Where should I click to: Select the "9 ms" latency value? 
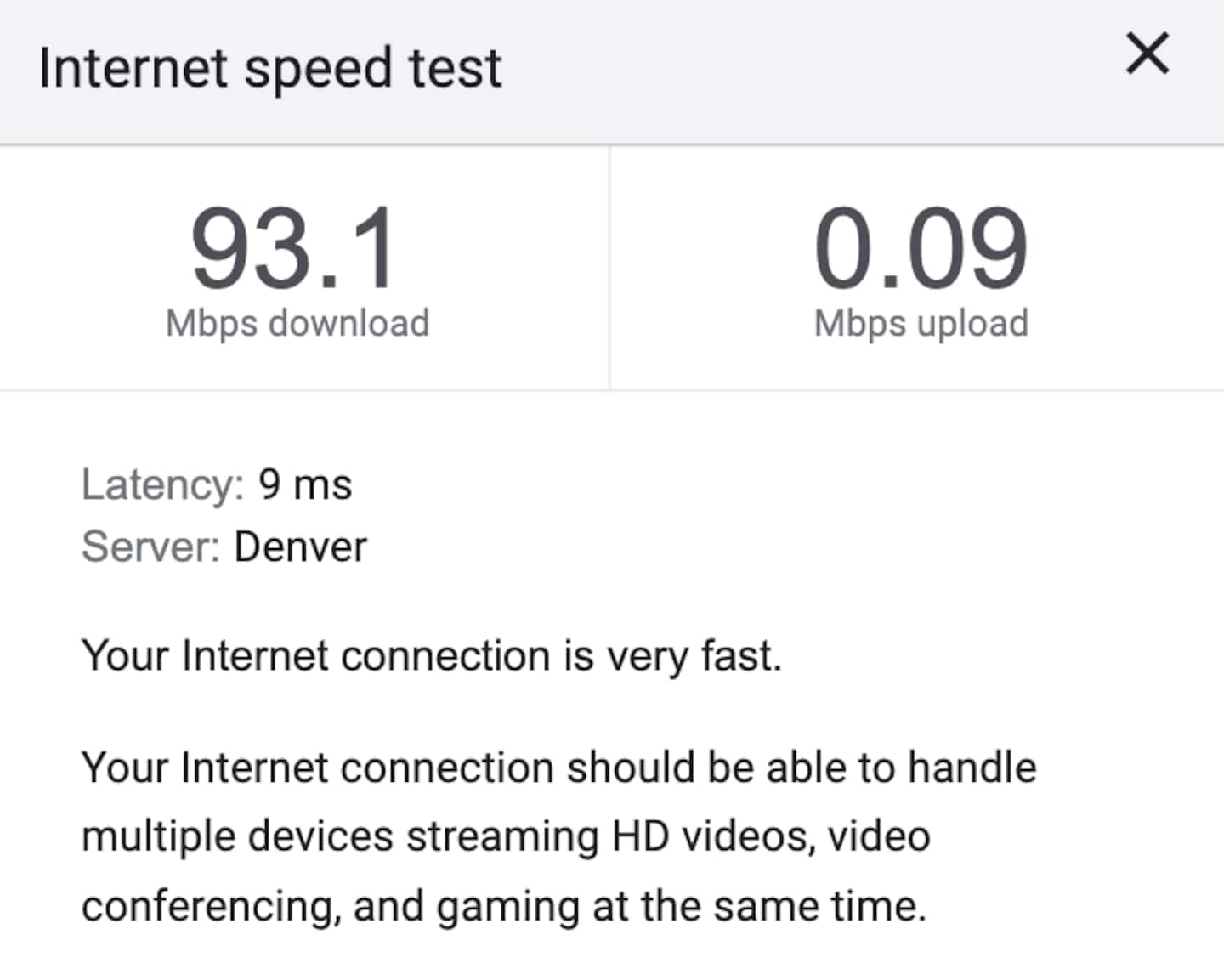tap(305, 485)
